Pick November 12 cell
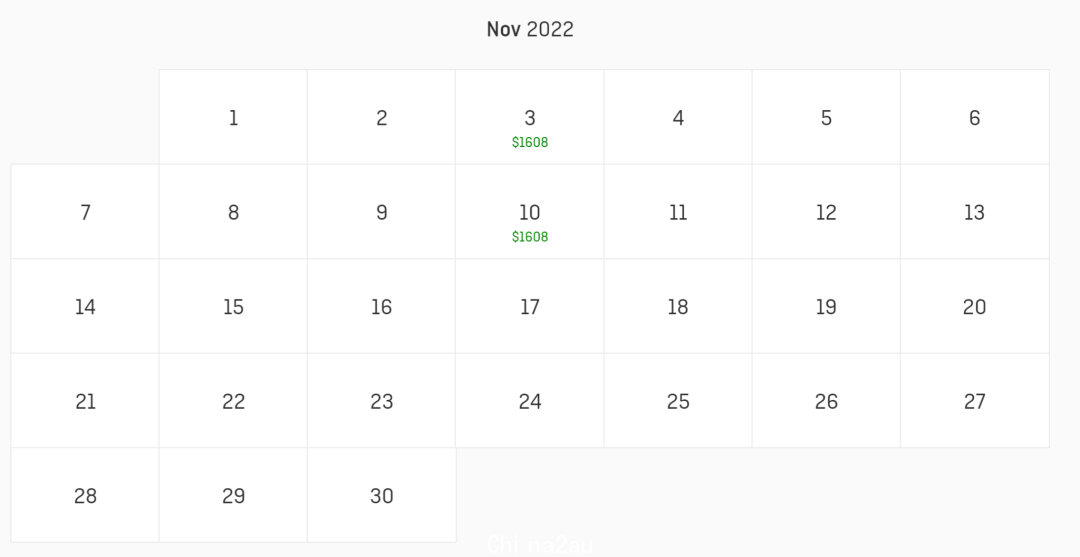This screenshot has width=1080, height=557. 826,211
